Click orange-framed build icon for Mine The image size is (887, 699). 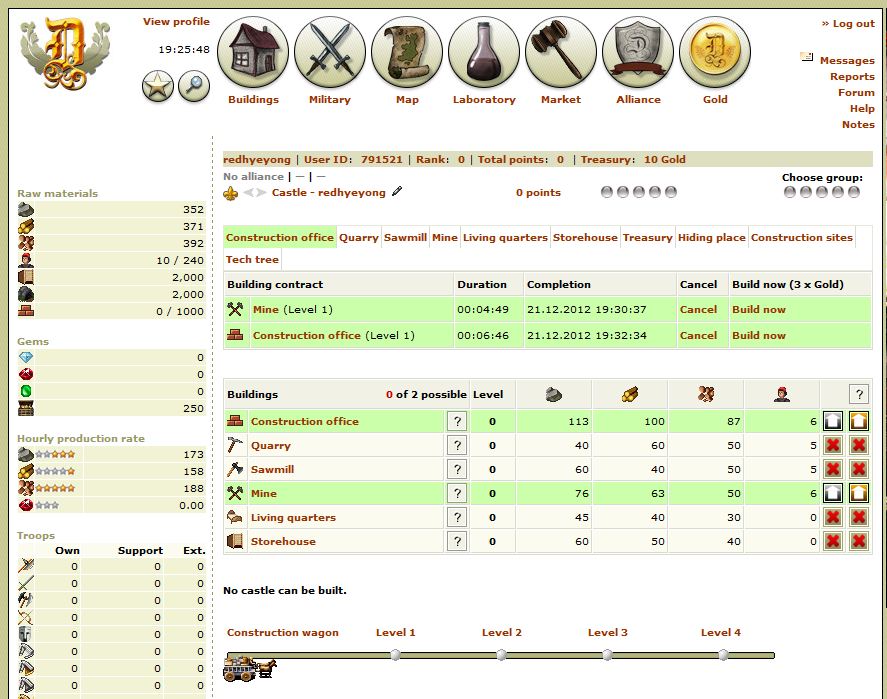(x=859, y=493)
